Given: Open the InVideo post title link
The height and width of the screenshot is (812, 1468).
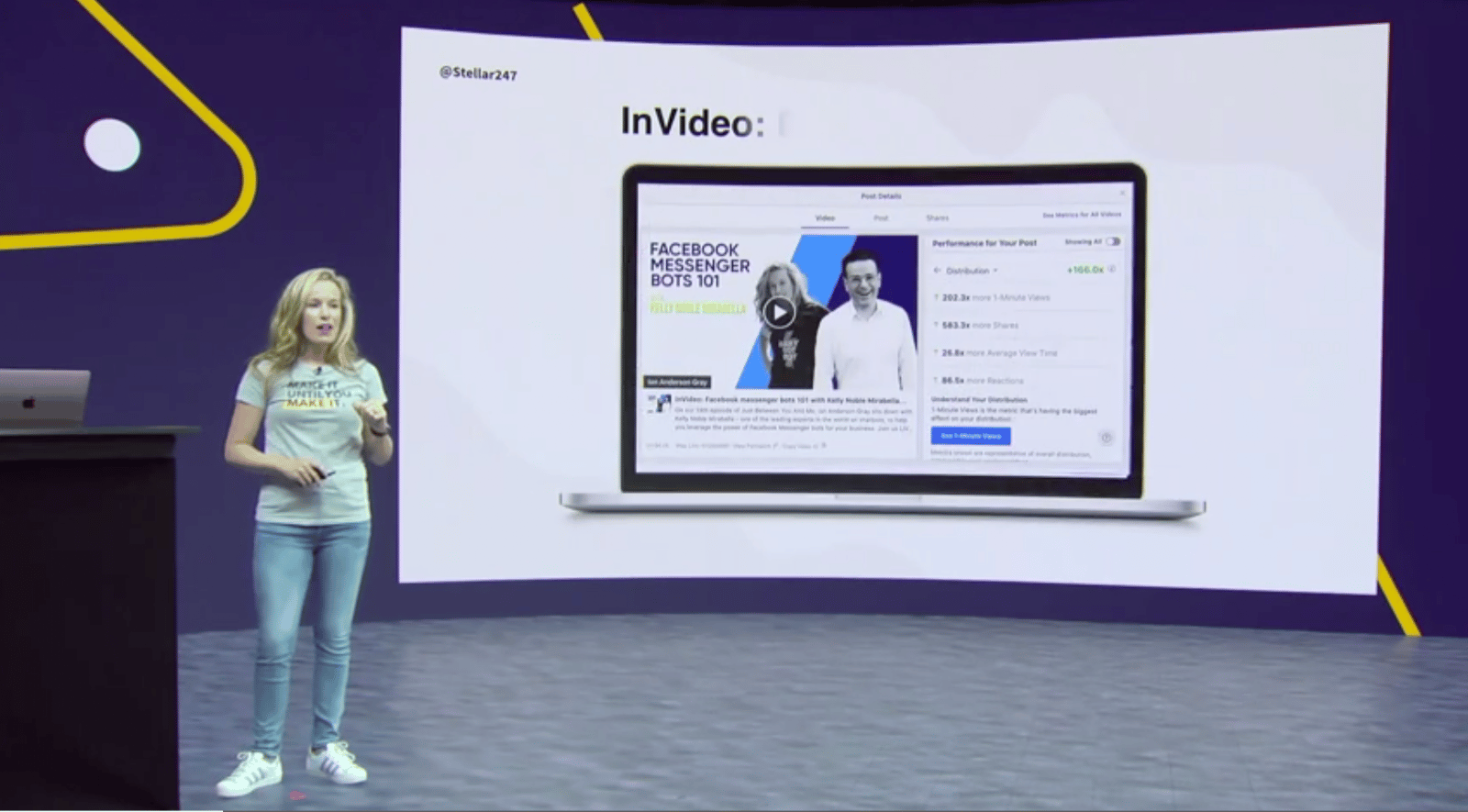Looking at the screenshot, I should click(790, 400).
